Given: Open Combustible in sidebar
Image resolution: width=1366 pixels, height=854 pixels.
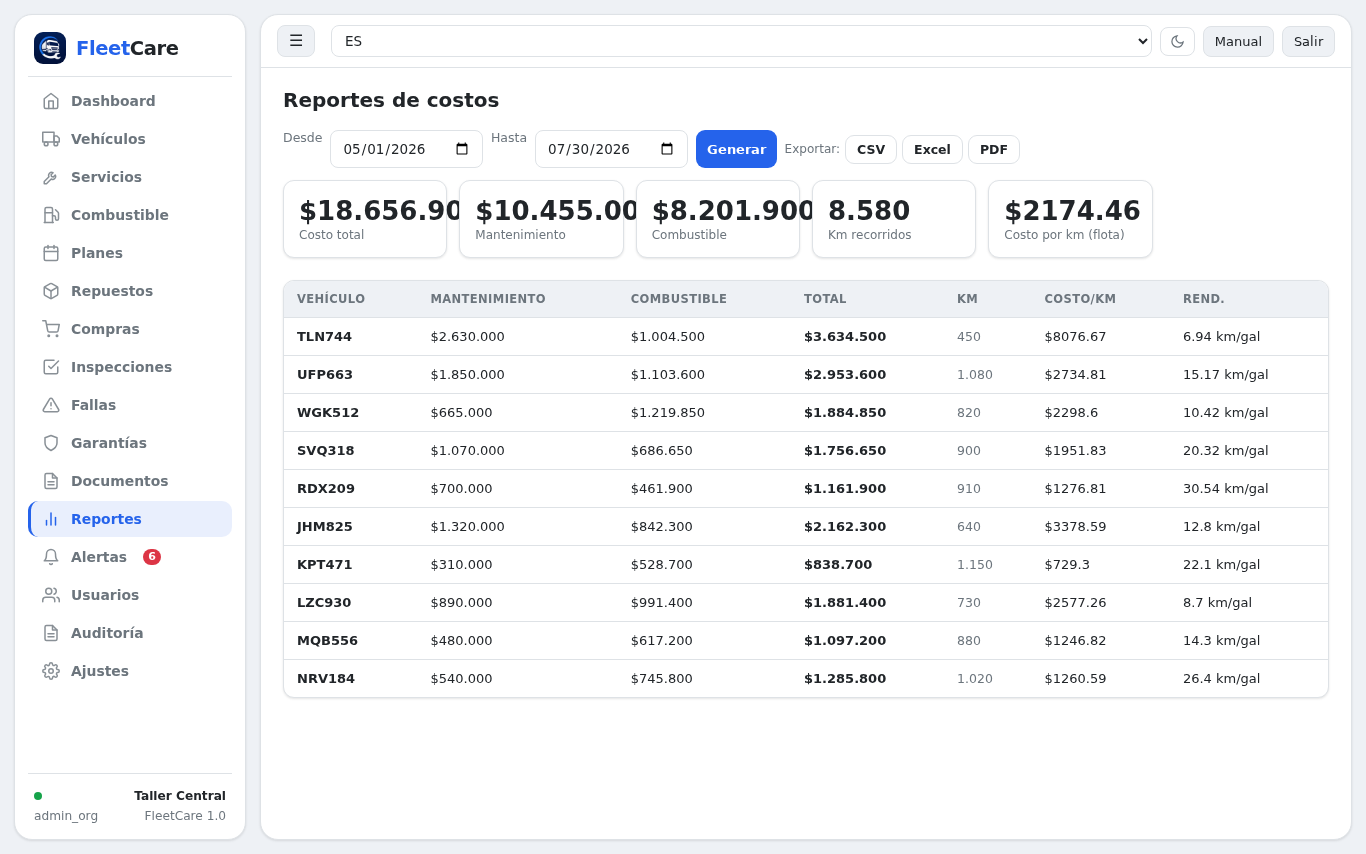Looking at the screenshot, I should 130,215.
